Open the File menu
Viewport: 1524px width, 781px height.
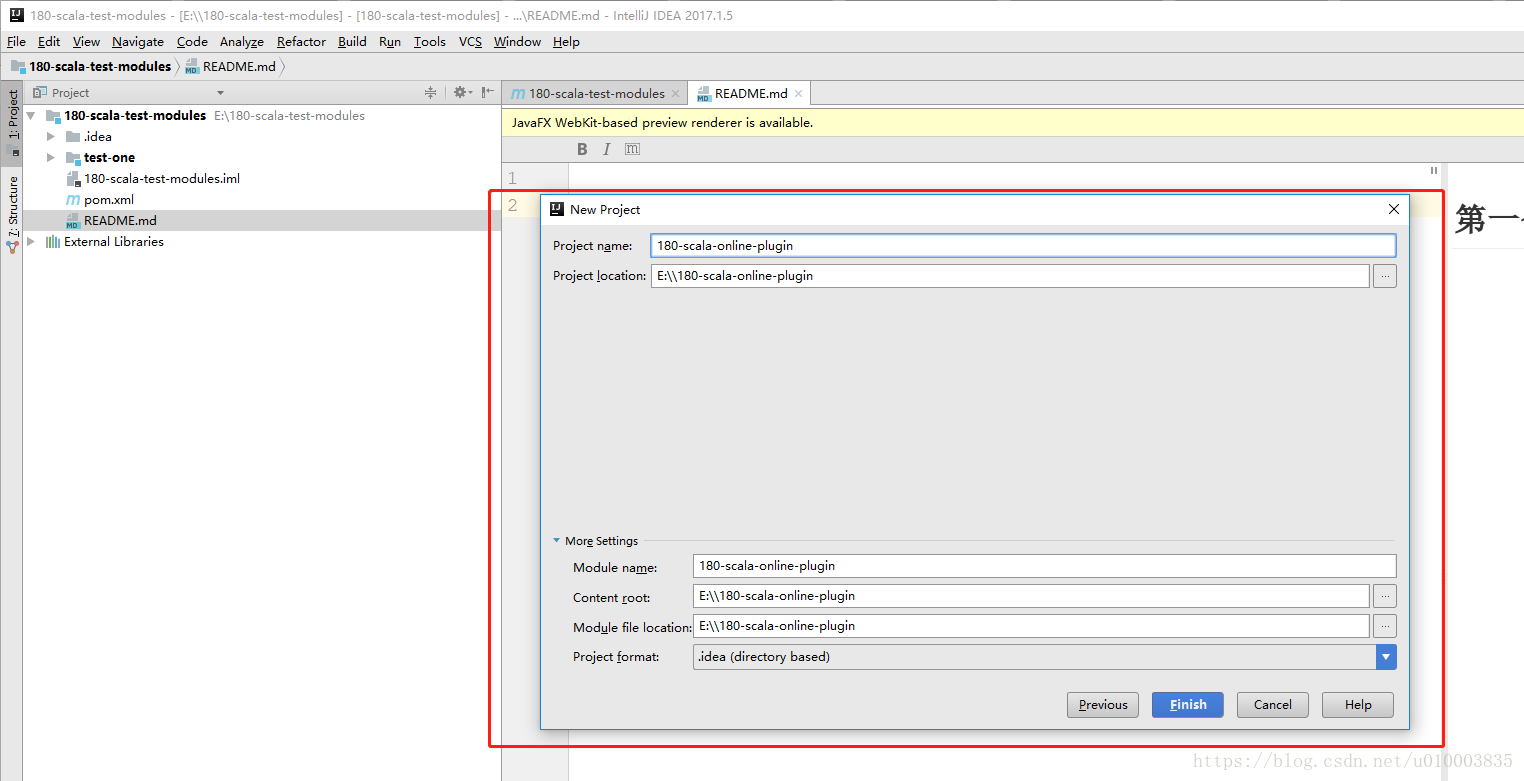click(x=16, y=42)
